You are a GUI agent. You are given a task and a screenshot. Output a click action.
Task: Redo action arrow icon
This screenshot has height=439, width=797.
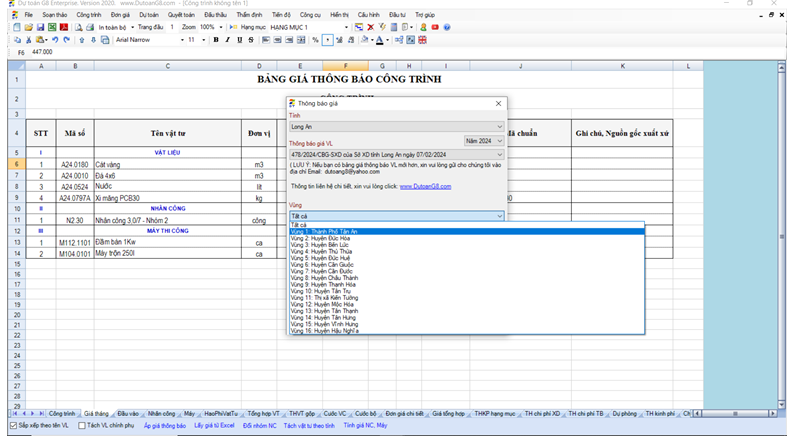67,40
